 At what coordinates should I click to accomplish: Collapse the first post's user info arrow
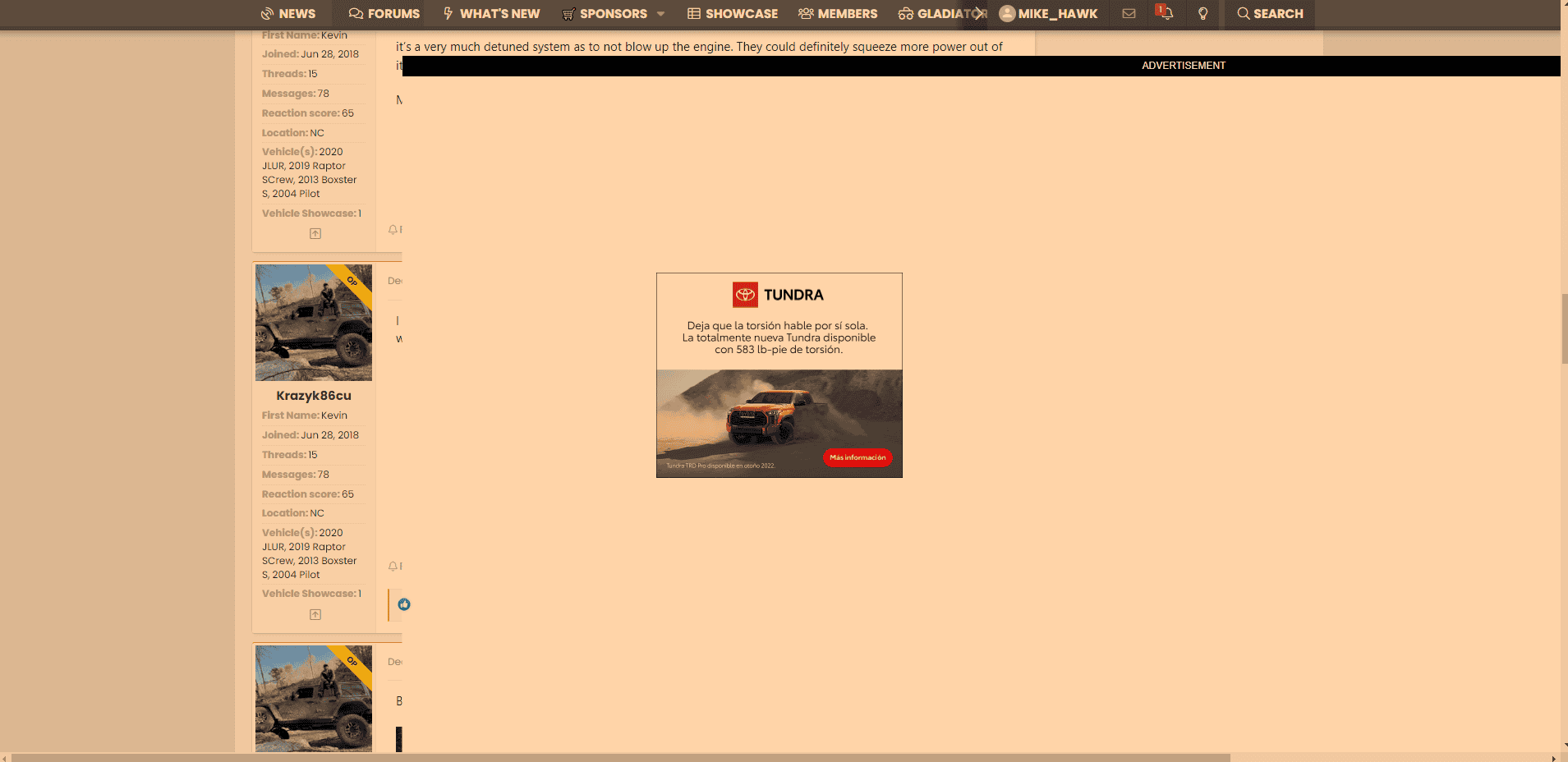tap(315, 234)
